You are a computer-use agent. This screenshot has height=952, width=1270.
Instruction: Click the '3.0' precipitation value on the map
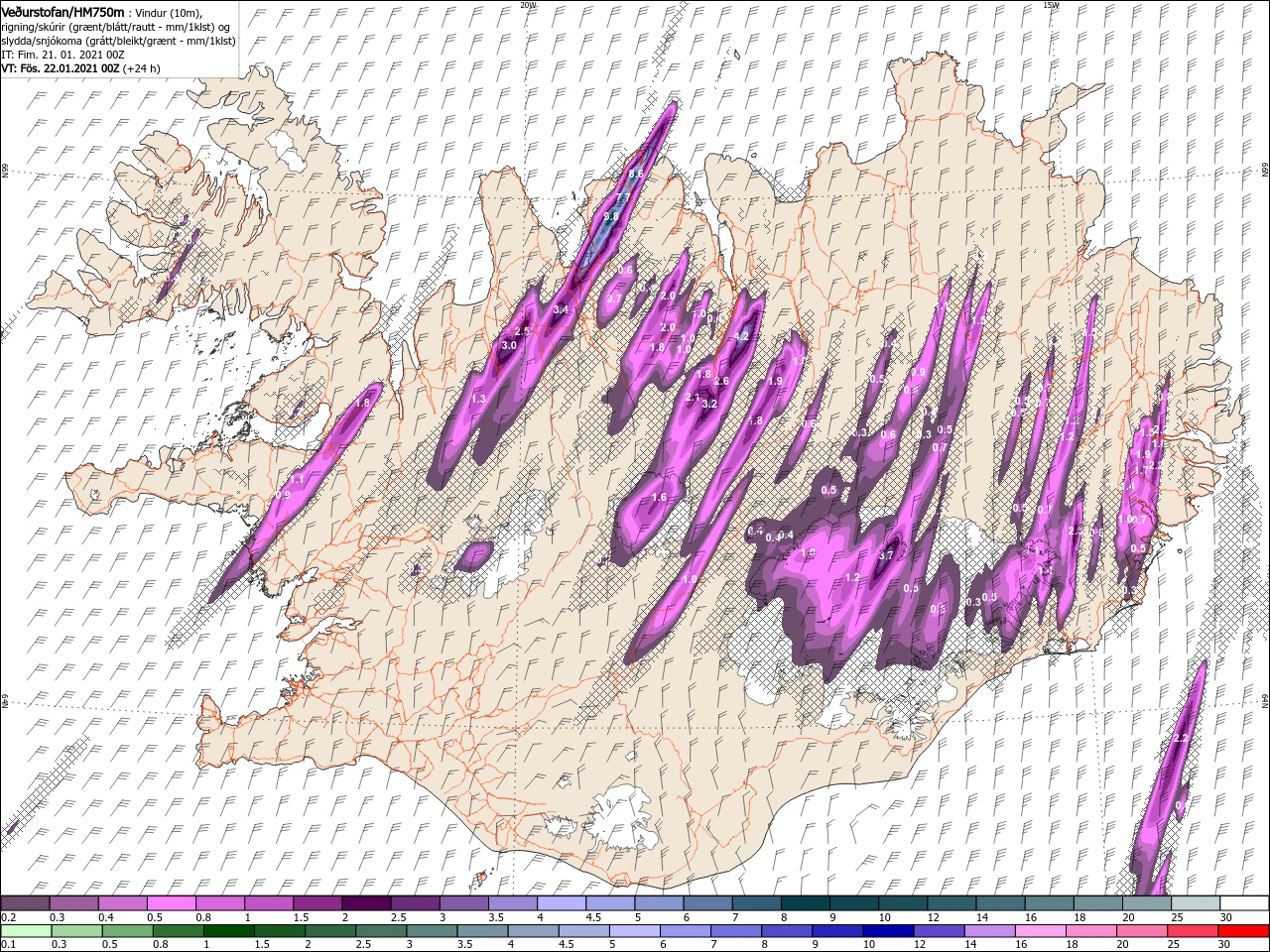click(509, 345)
